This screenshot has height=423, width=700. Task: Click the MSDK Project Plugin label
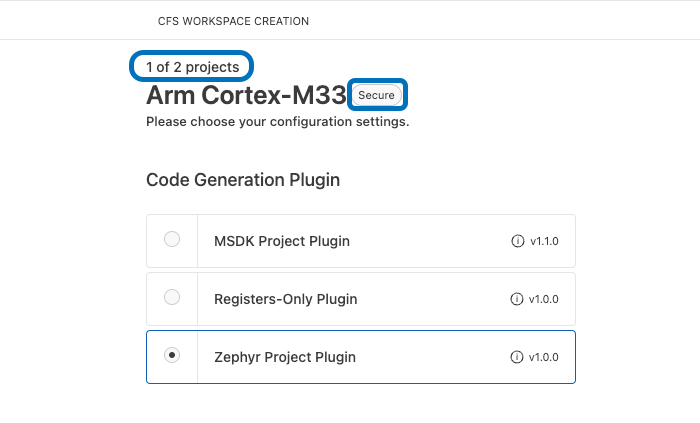click(282, 241)
